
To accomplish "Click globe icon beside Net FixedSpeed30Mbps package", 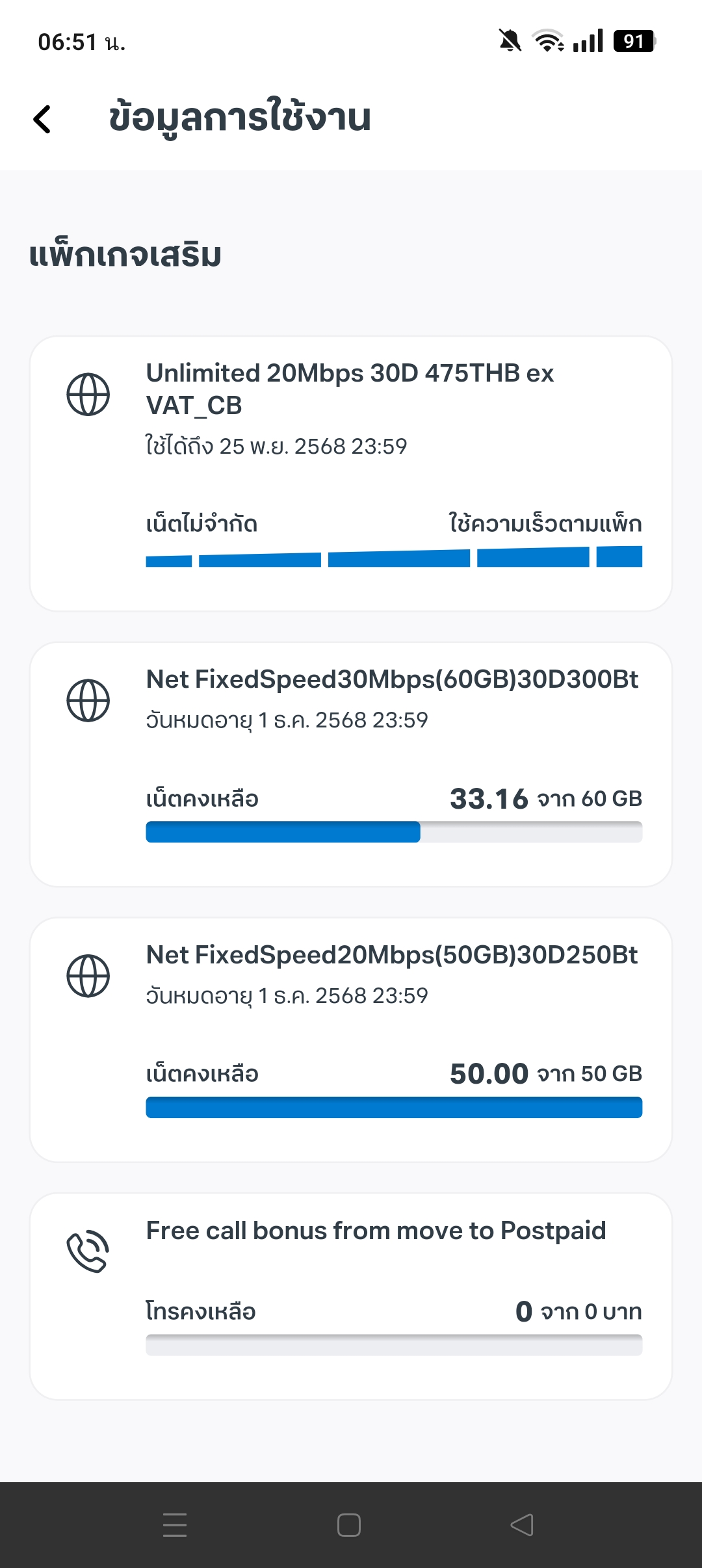I will [x=88, y=700].
